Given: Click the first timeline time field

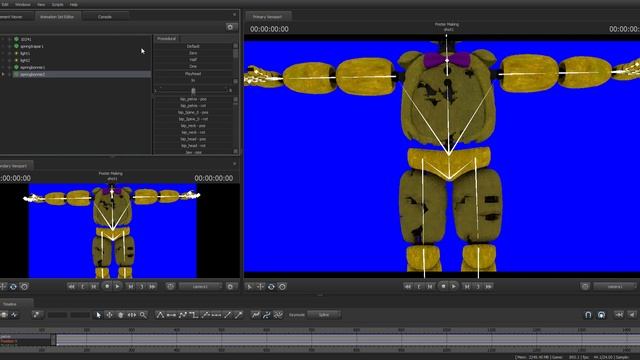Looking at the screenshot, I should pos(57,315).
